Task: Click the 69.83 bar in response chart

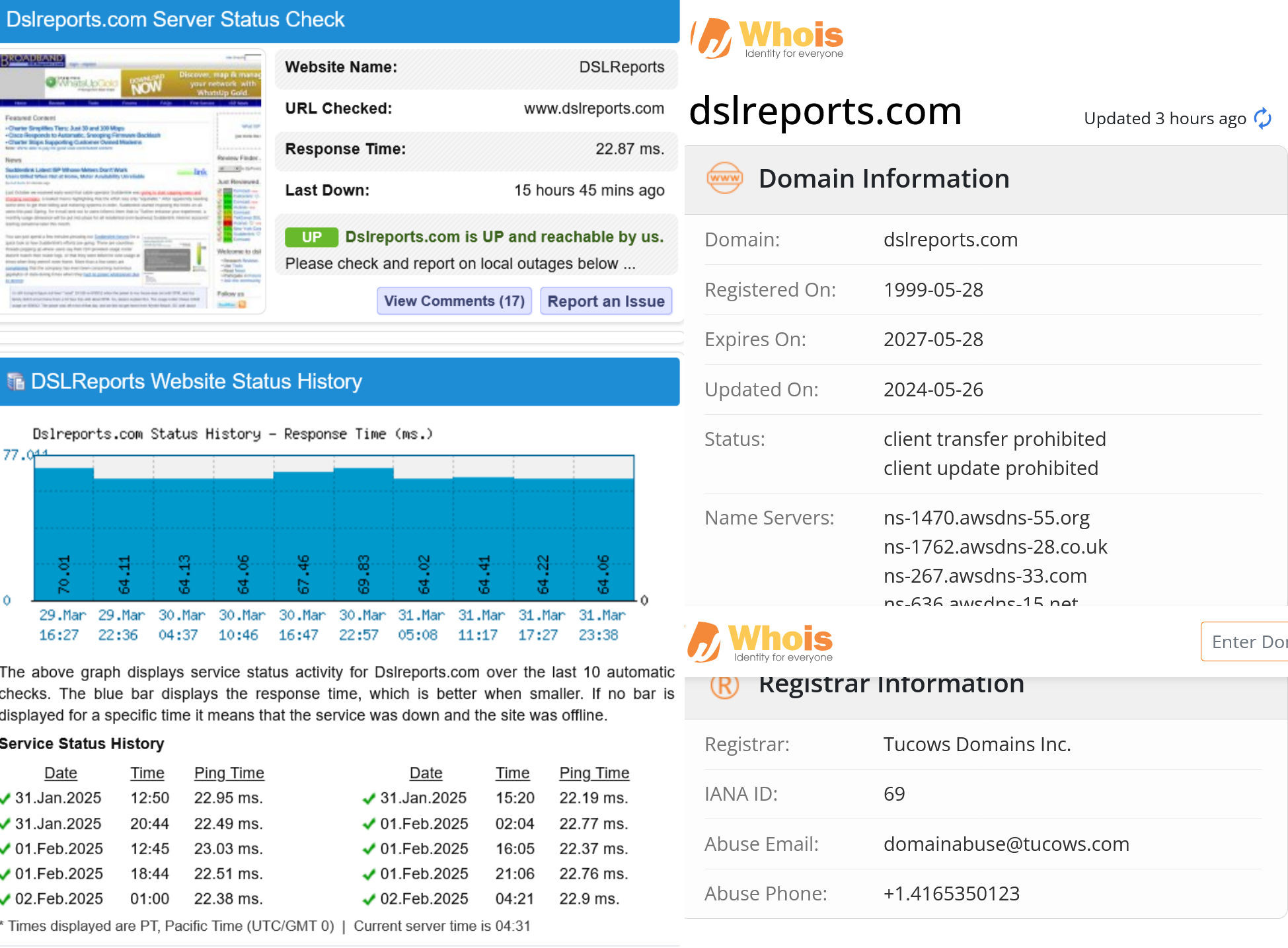Action: click(363, 534)
